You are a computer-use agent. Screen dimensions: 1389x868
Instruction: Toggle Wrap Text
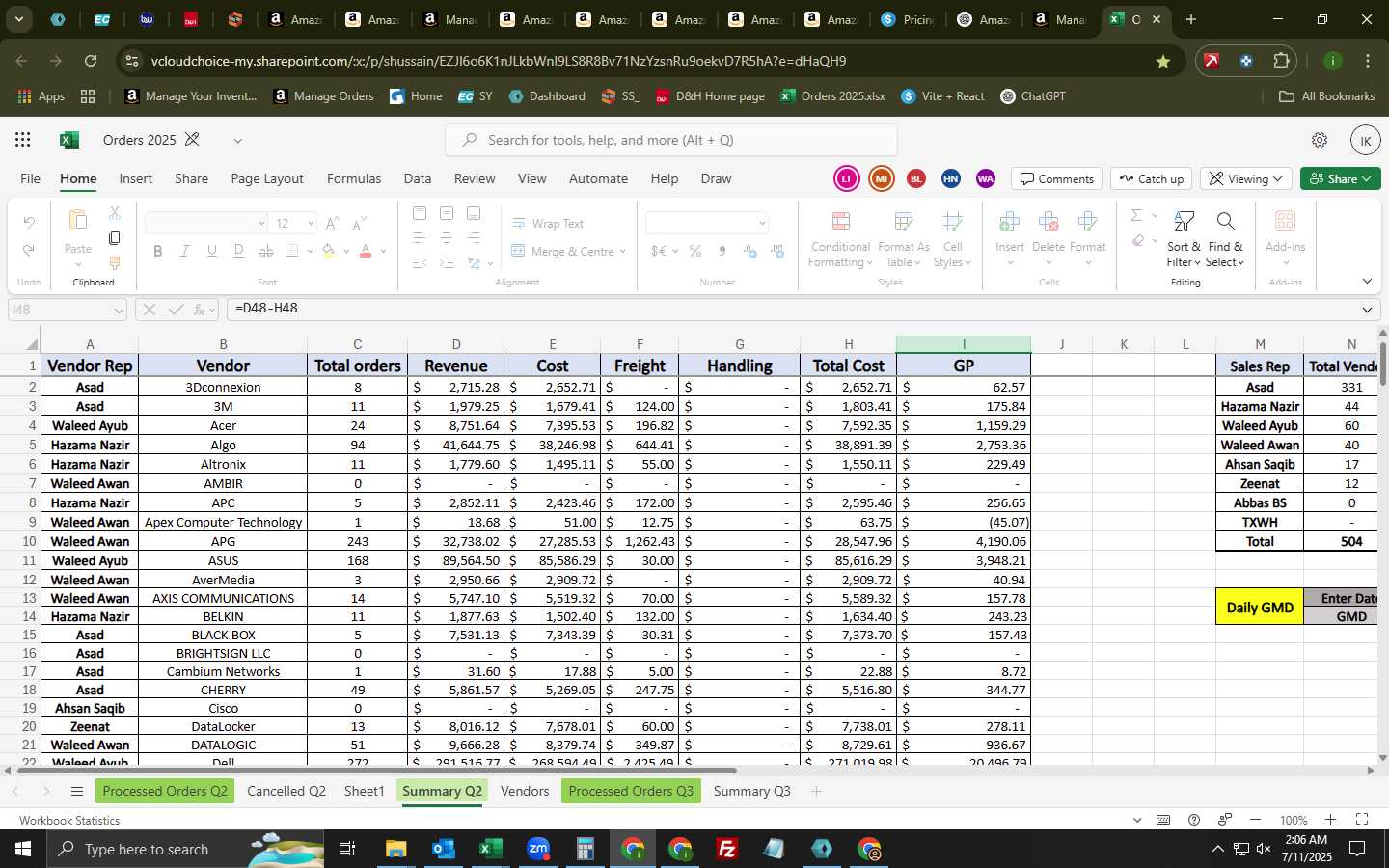[547, 223]
